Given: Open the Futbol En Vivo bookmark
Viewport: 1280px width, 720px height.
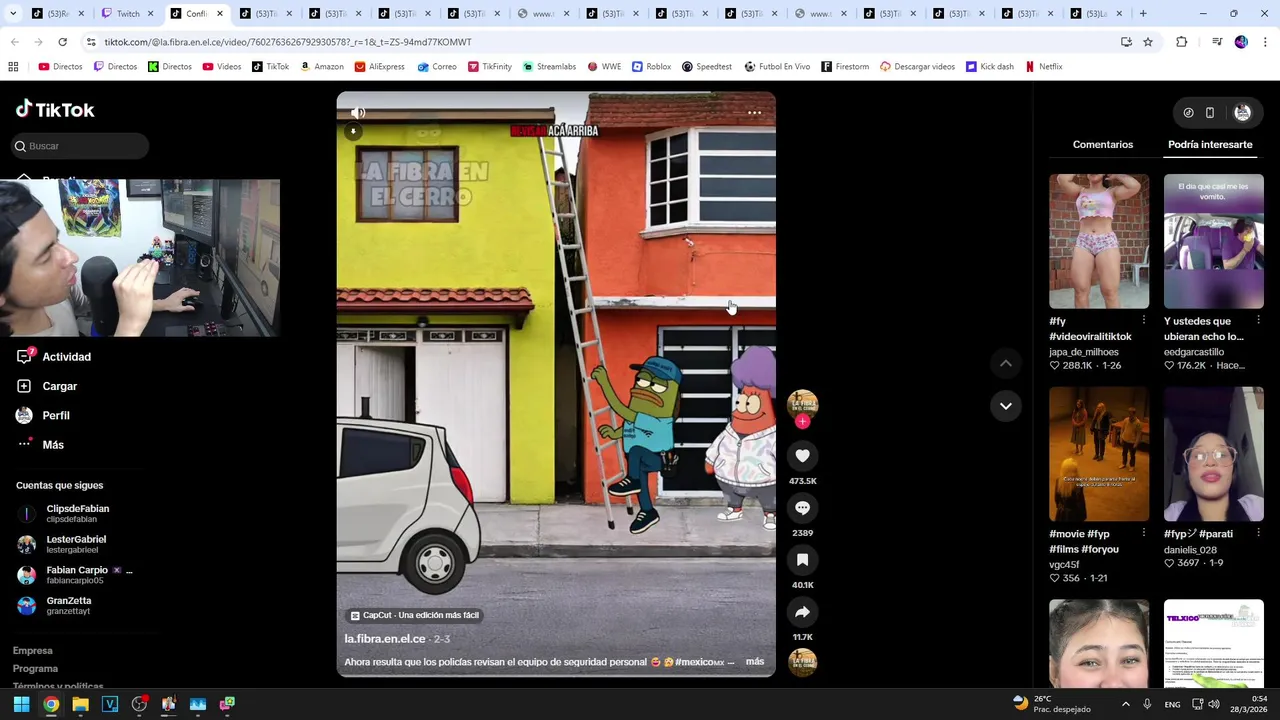Looking at the screenshot, I should point(777,67).
